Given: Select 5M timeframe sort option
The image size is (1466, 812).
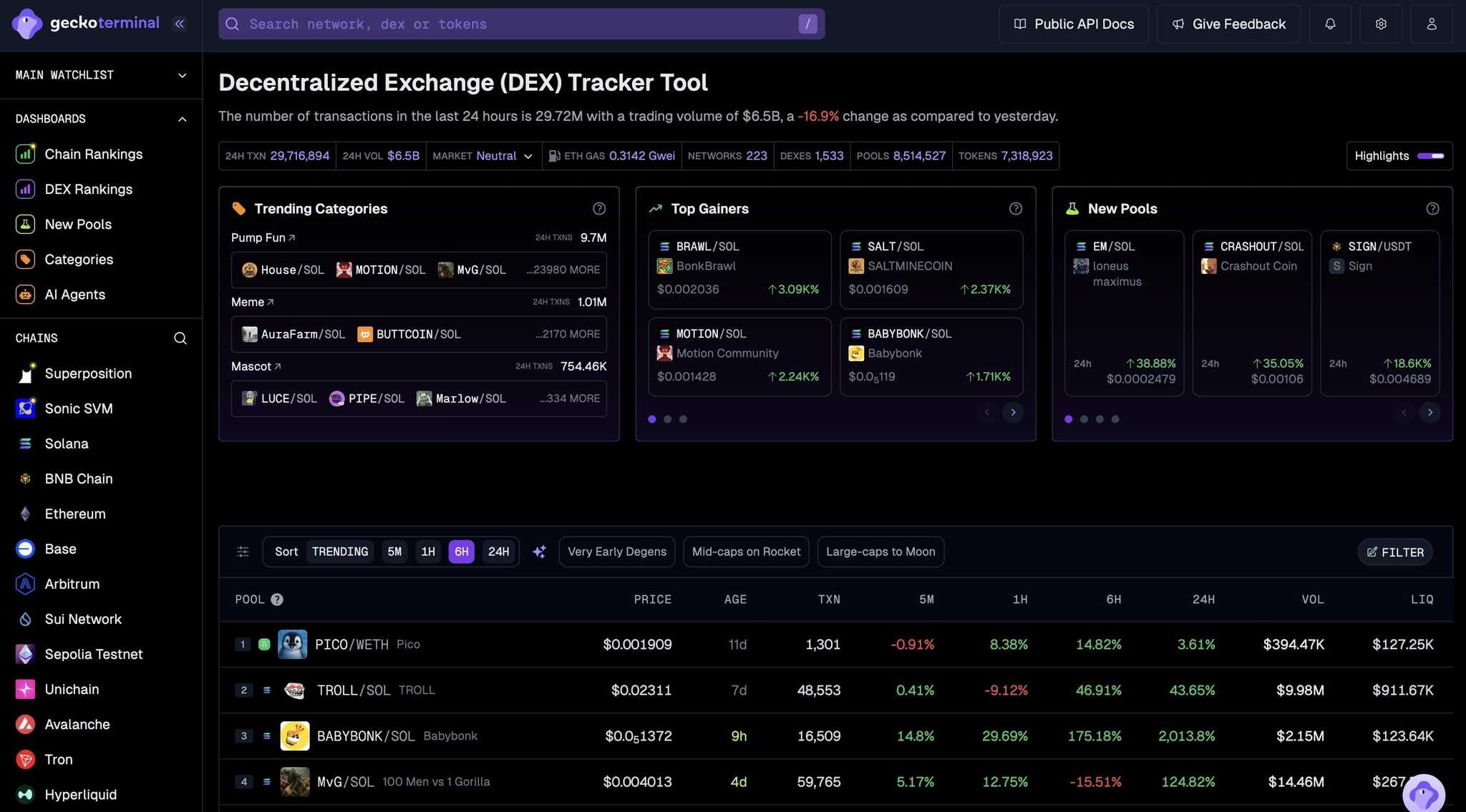Looking at the screenshot, I should point(394,552).
